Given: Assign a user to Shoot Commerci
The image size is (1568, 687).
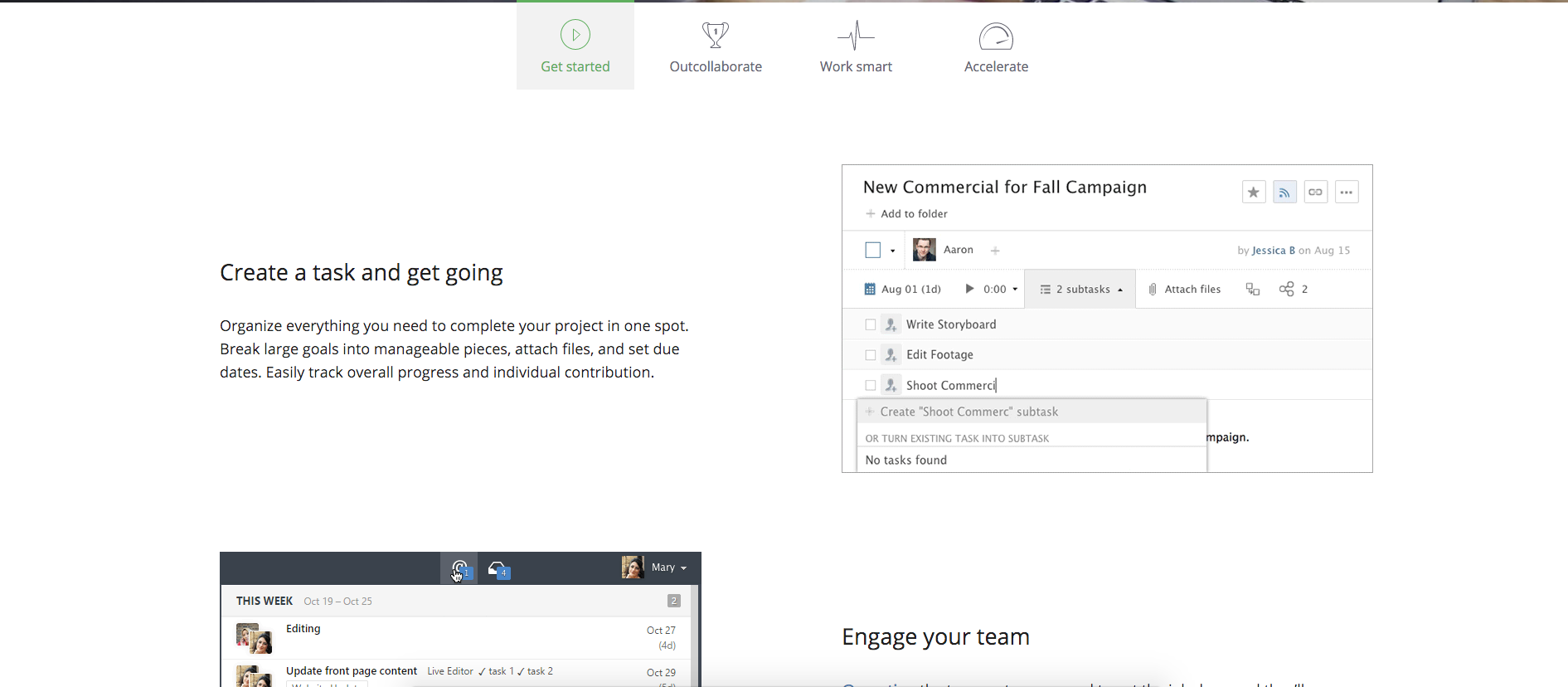Looking at the screenshot, I should 891,386.
